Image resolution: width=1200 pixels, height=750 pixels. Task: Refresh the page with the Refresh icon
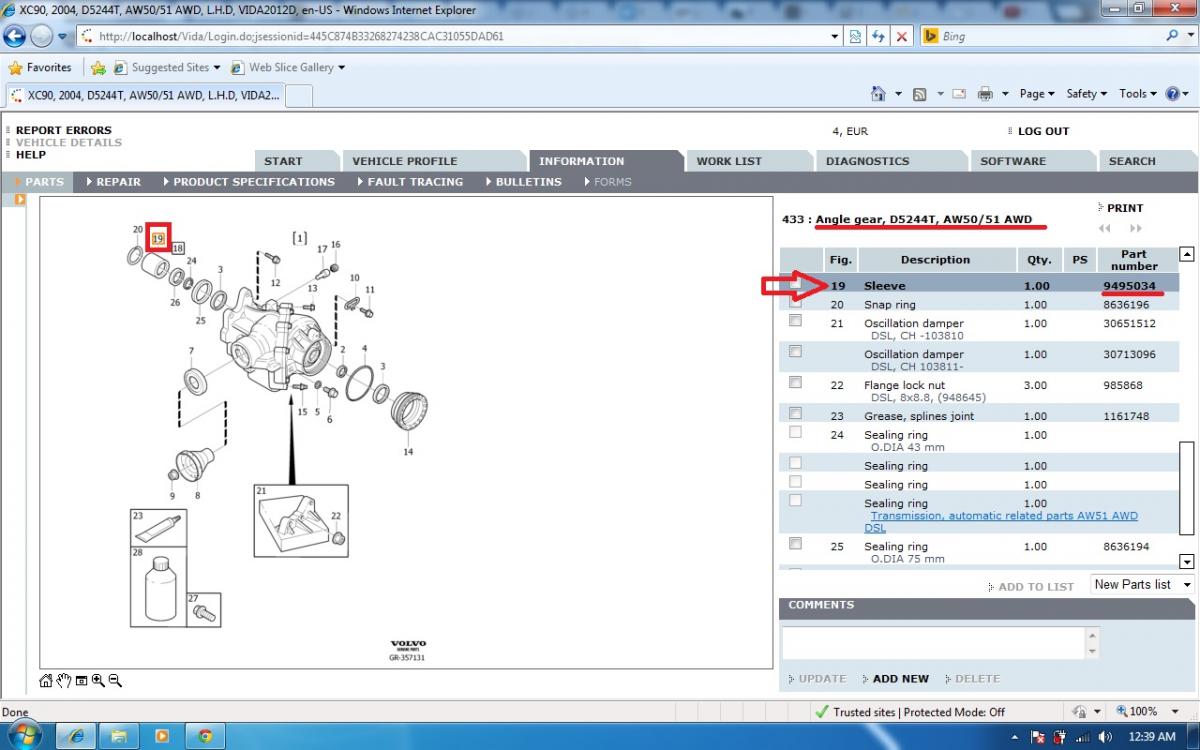pyautogui.click(x=879, y=36)
